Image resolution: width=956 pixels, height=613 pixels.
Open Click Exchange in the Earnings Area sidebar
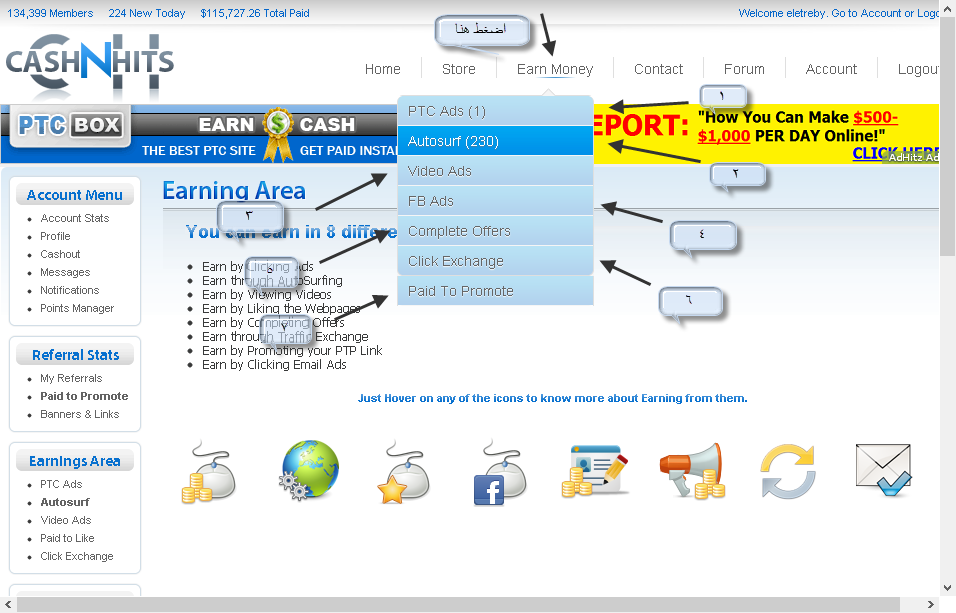click(x=77, y=556)
